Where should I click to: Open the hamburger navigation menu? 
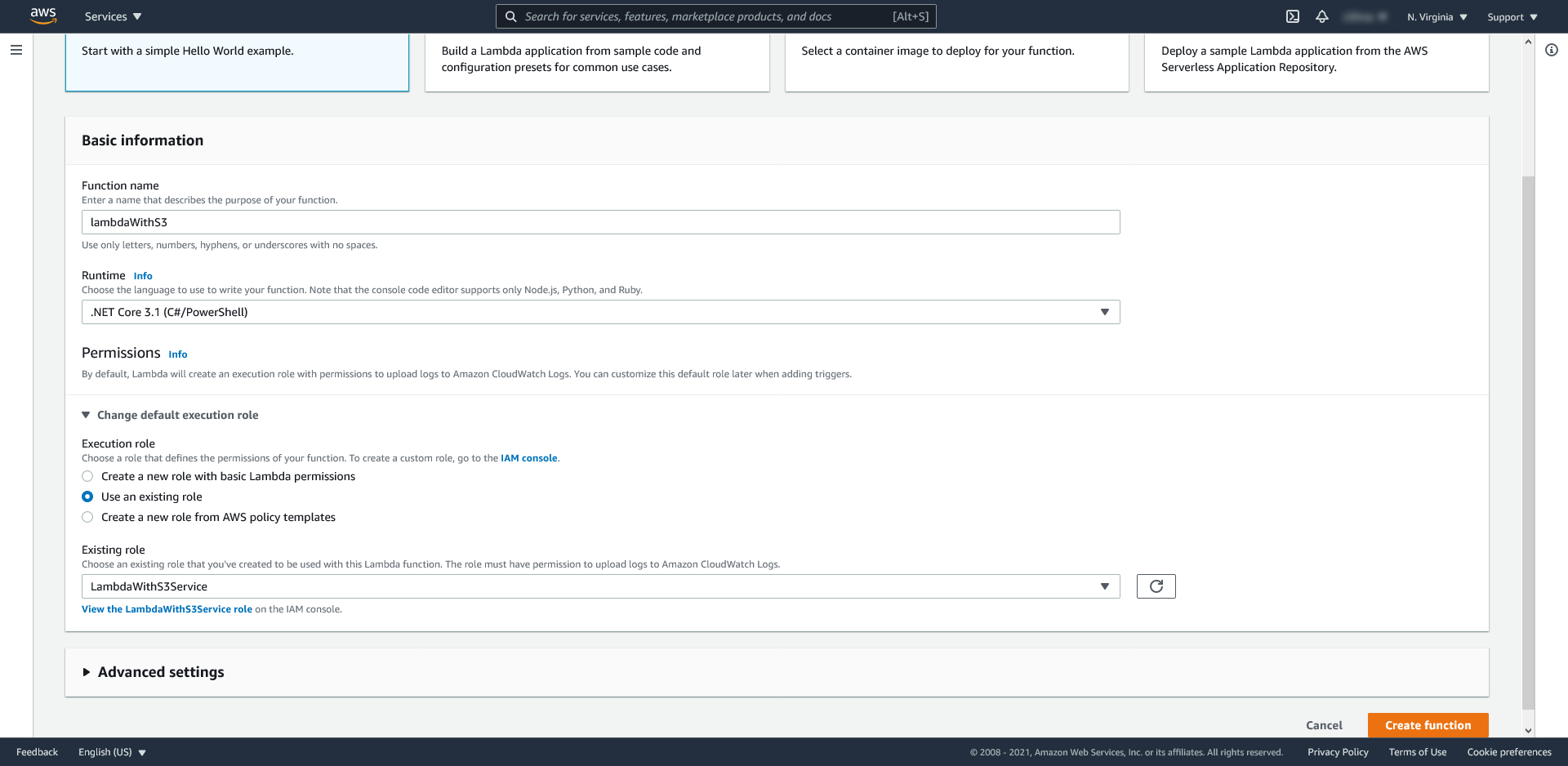coord(16,50)
